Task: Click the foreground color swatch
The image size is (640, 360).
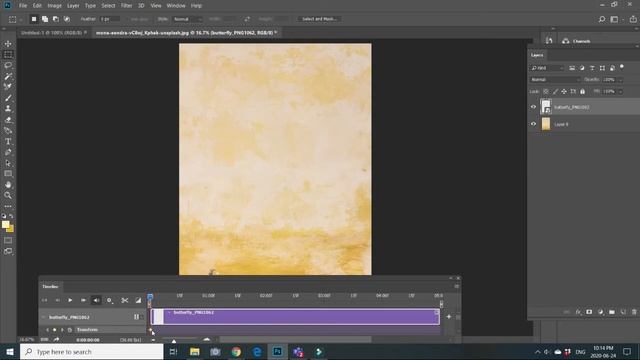Action: coord(5,224)
